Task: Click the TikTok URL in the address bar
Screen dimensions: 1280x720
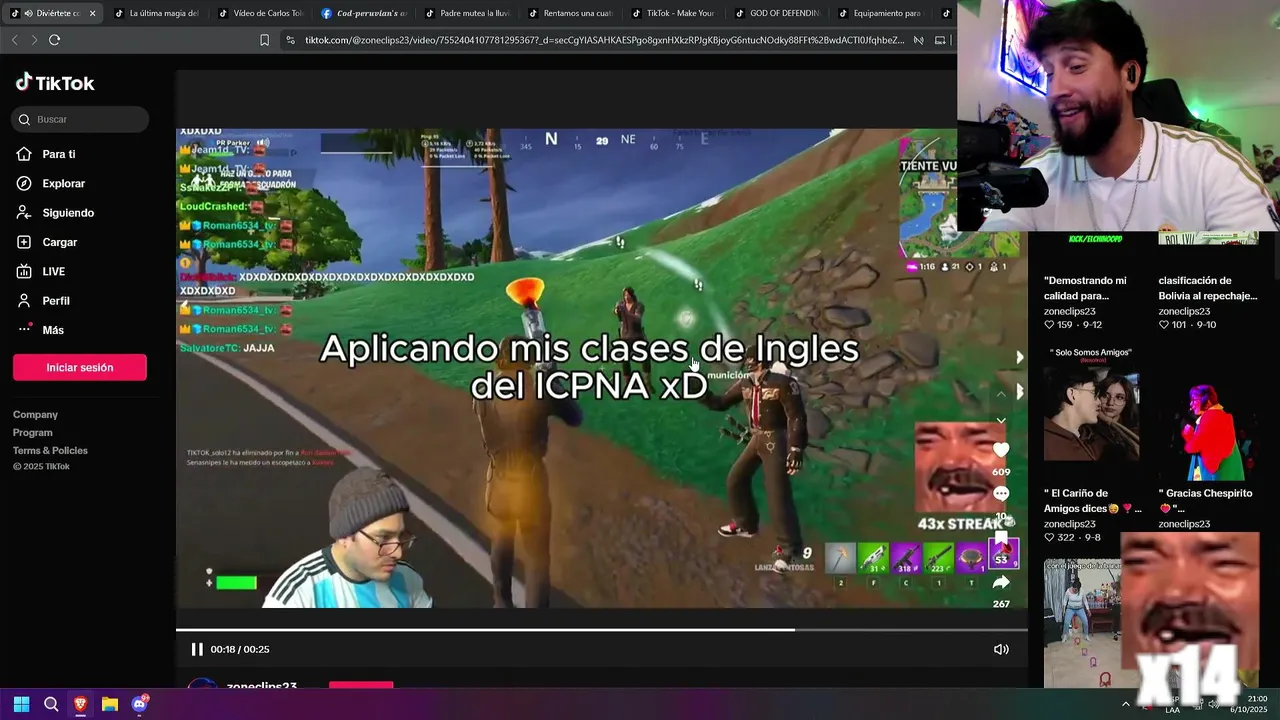Action: [604, 40]
